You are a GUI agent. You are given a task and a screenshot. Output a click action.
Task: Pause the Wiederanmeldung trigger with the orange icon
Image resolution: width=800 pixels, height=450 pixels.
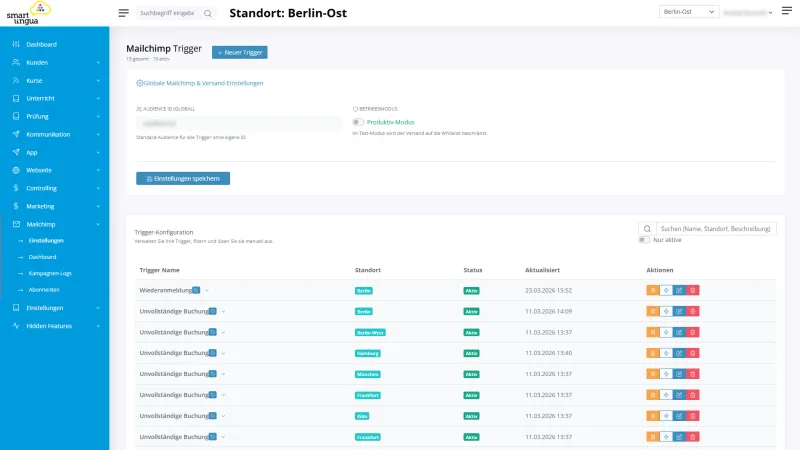(653, 290)
